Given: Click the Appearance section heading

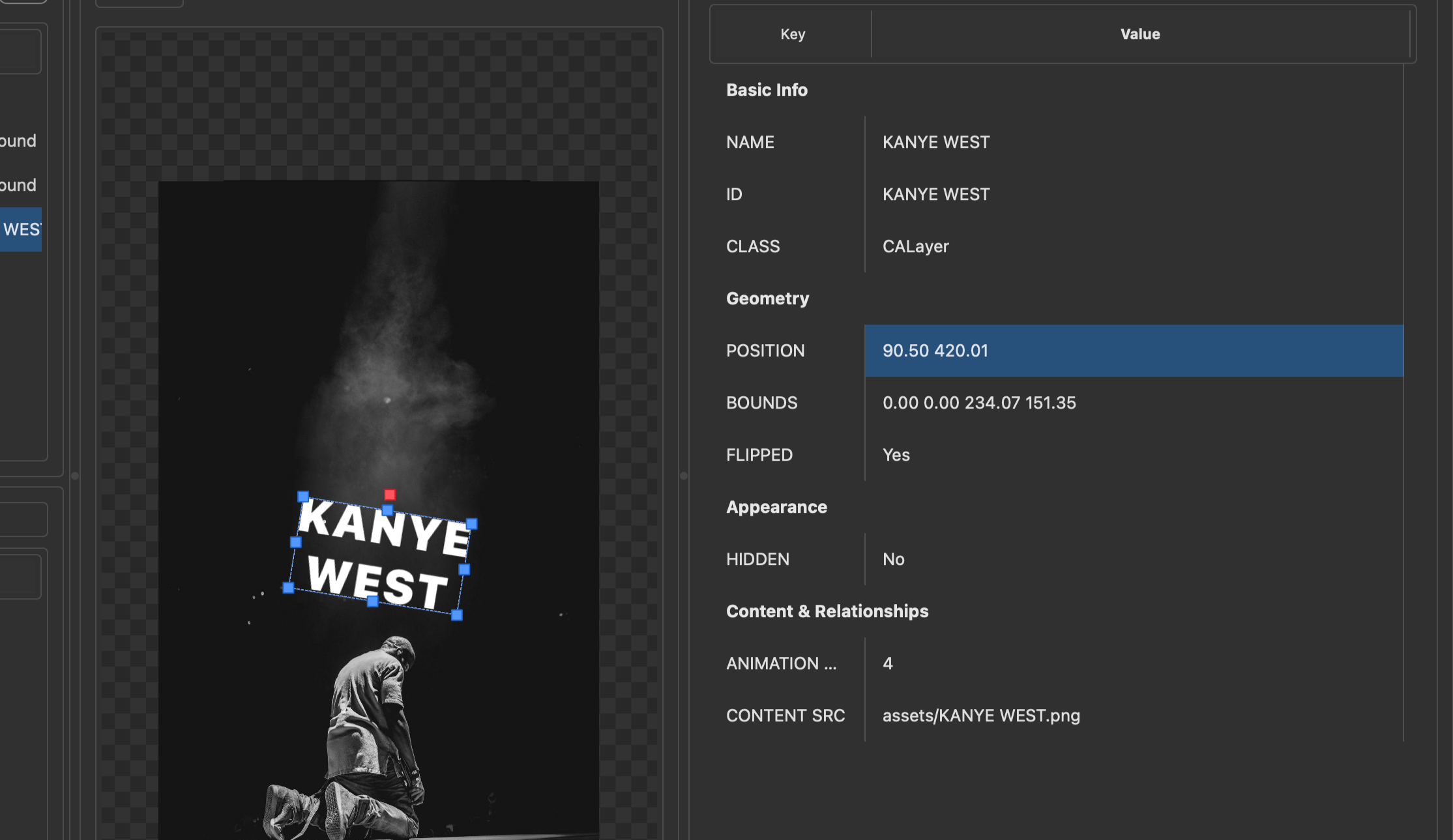Looking at the screenshot, I should tap(776, 507).
